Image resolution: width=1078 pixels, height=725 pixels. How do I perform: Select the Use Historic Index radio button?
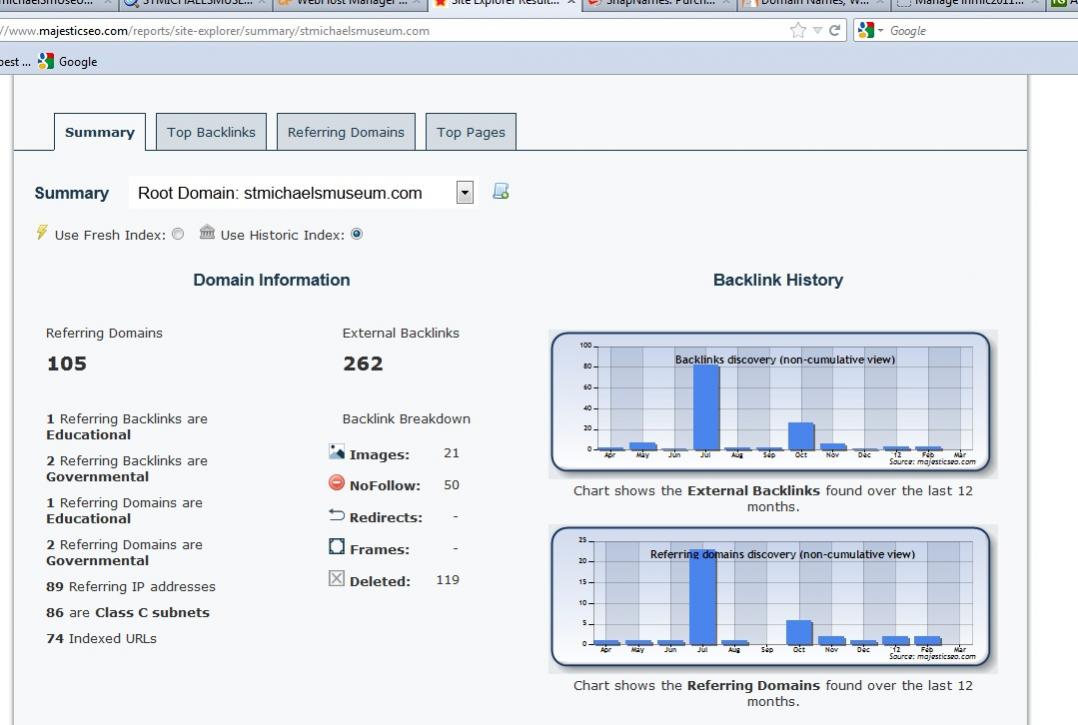point(357,235)
